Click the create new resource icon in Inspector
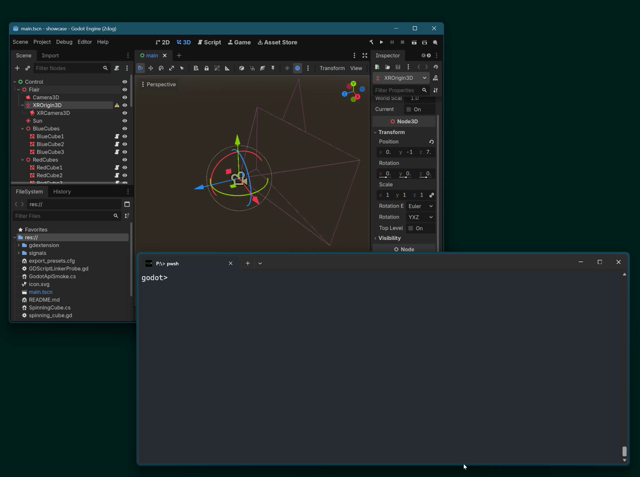640x477 pixels. coord(377,67)
